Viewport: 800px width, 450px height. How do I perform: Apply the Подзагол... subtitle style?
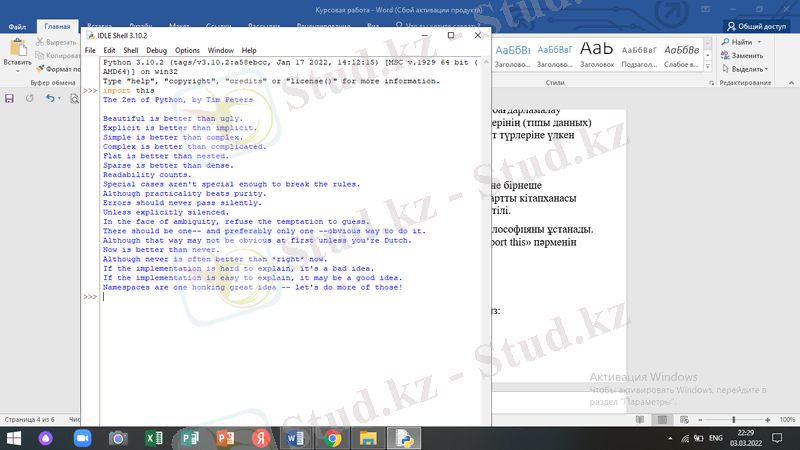(x=639, y=56)
